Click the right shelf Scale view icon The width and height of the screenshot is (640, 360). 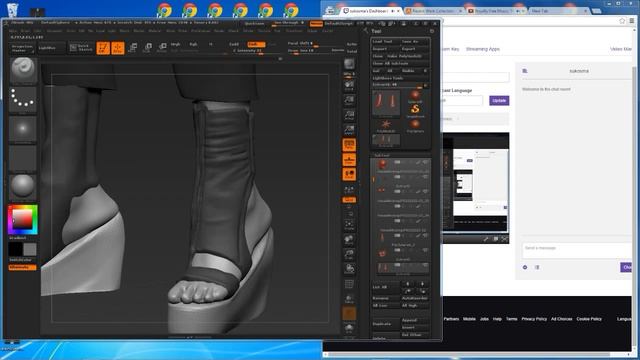pos(349,254)
